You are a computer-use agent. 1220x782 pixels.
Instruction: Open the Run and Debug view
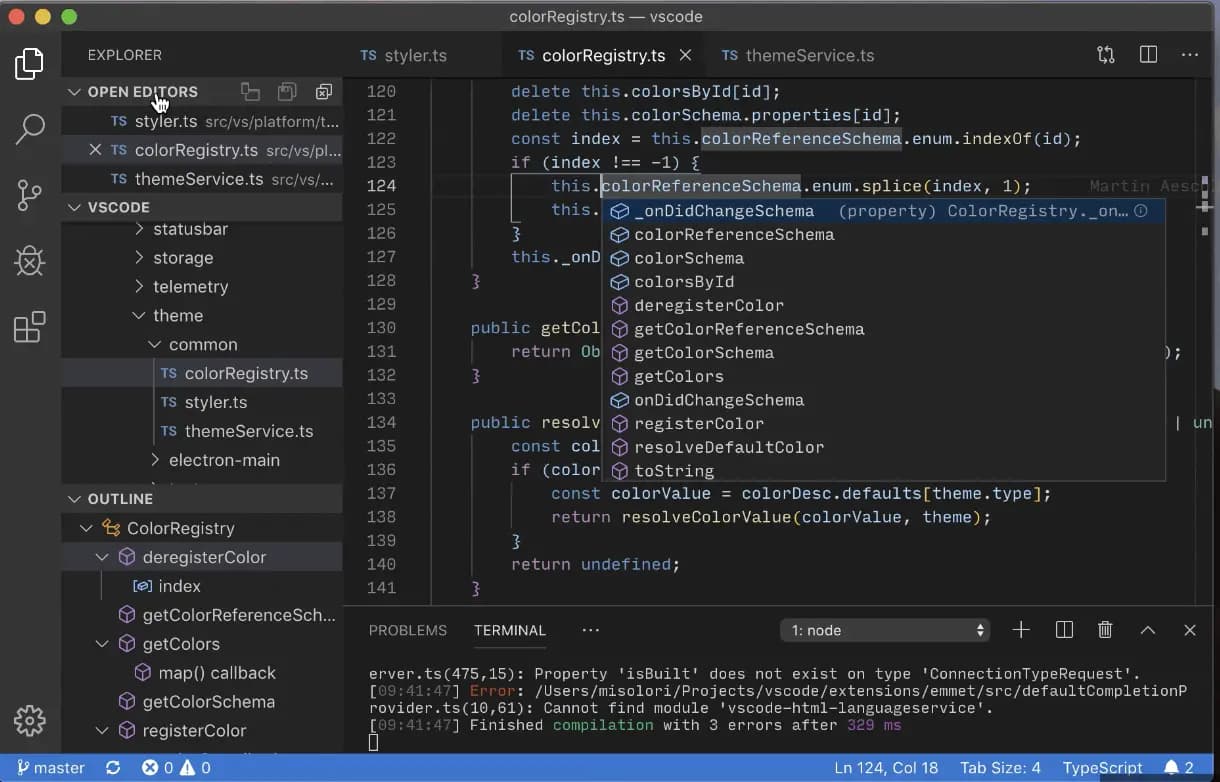pyautogui.click(x=29, y=261)
